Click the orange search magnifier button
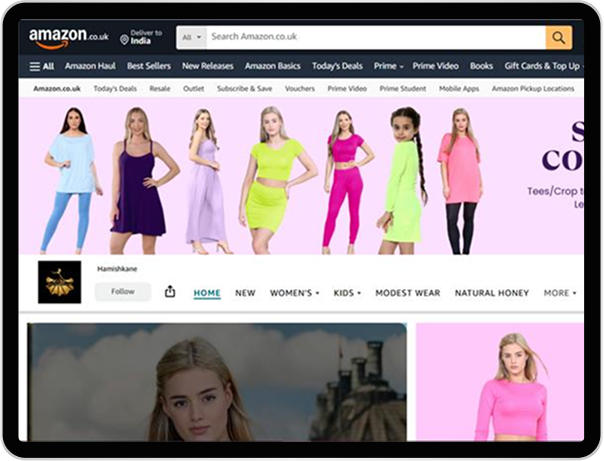The height and width of the screenshot is (461, 604). (x=558, y=38)
